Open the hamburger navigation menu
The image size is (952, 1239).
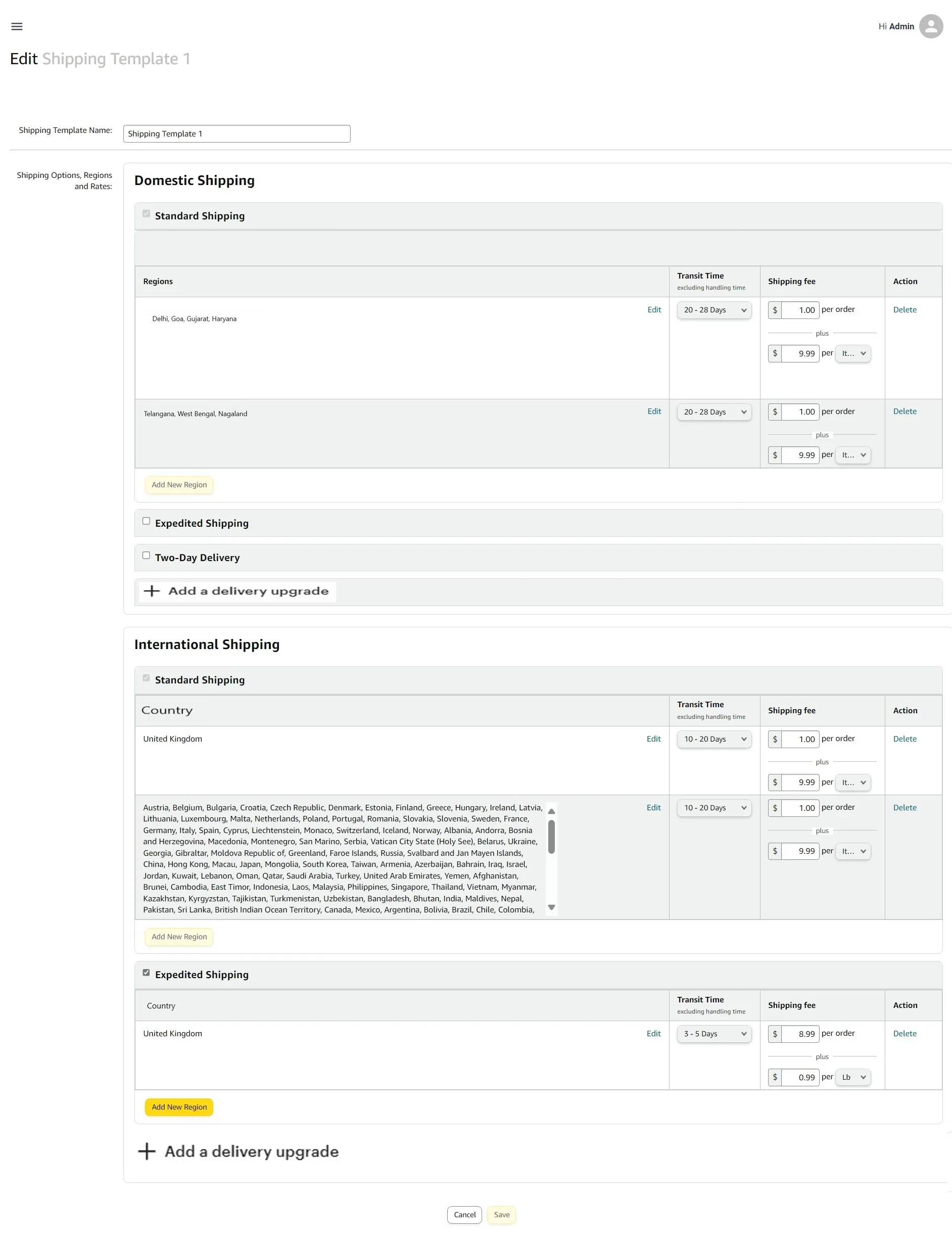(x=17, y=26)
